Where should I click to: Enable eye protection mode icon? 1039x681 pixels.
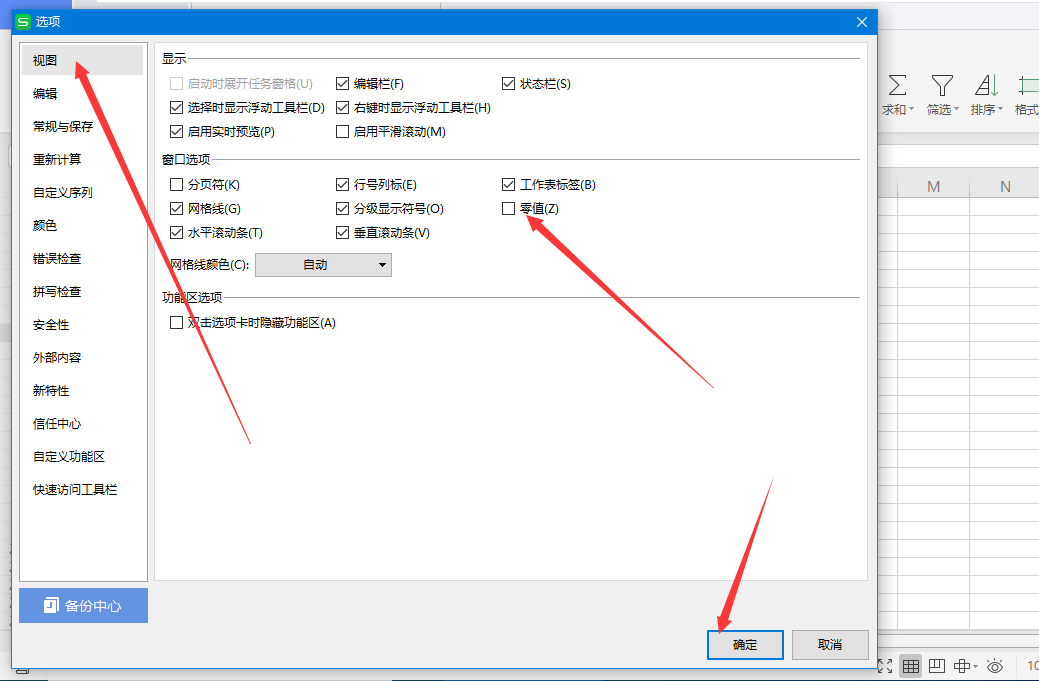(995, 666)
